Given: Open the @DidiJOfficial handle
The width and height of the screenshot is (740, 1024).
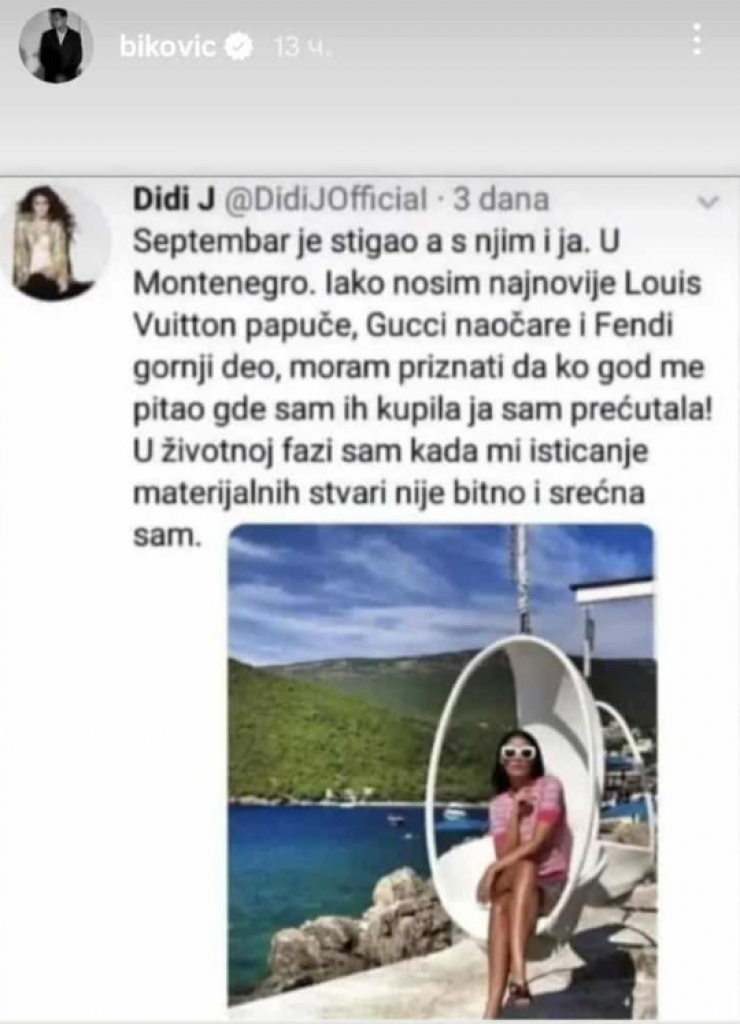Looking at the screenshot, I should (326, 199).
